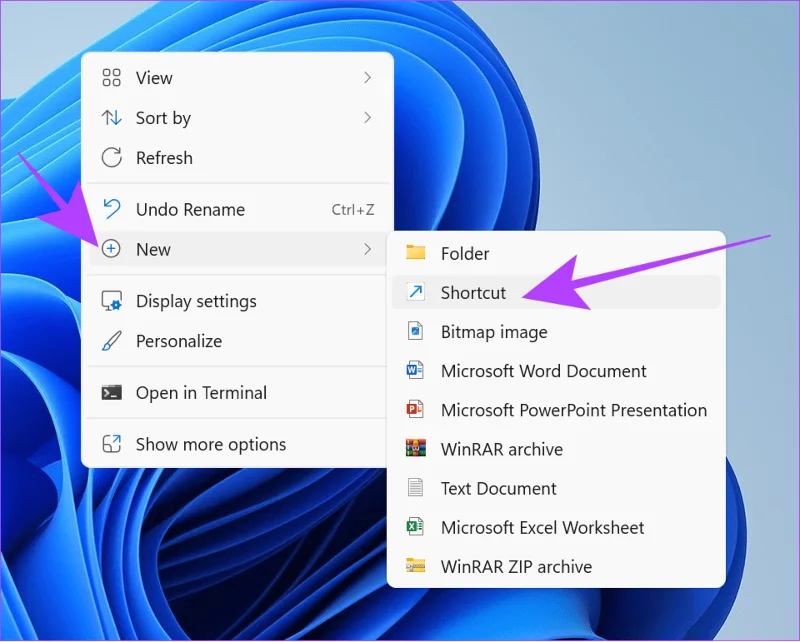Click the Bitmap image file icon
This screenshot has width=800, height=642.
pos(415,331)
